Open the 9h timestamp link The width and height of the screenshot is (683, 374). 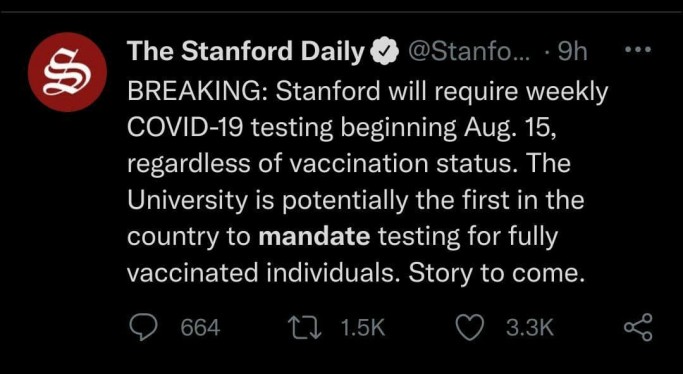(x=572, y=52)
